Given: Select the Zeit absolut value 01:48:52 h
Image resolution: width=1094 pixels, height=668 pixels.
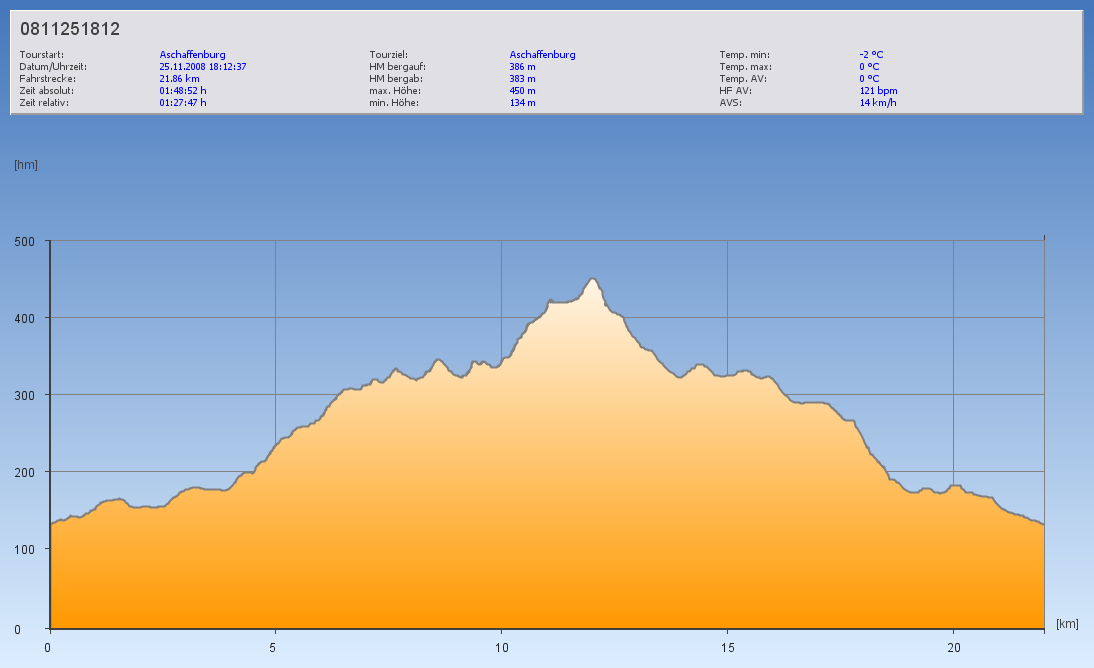Looking at the screenshot, I should (183, 91).
